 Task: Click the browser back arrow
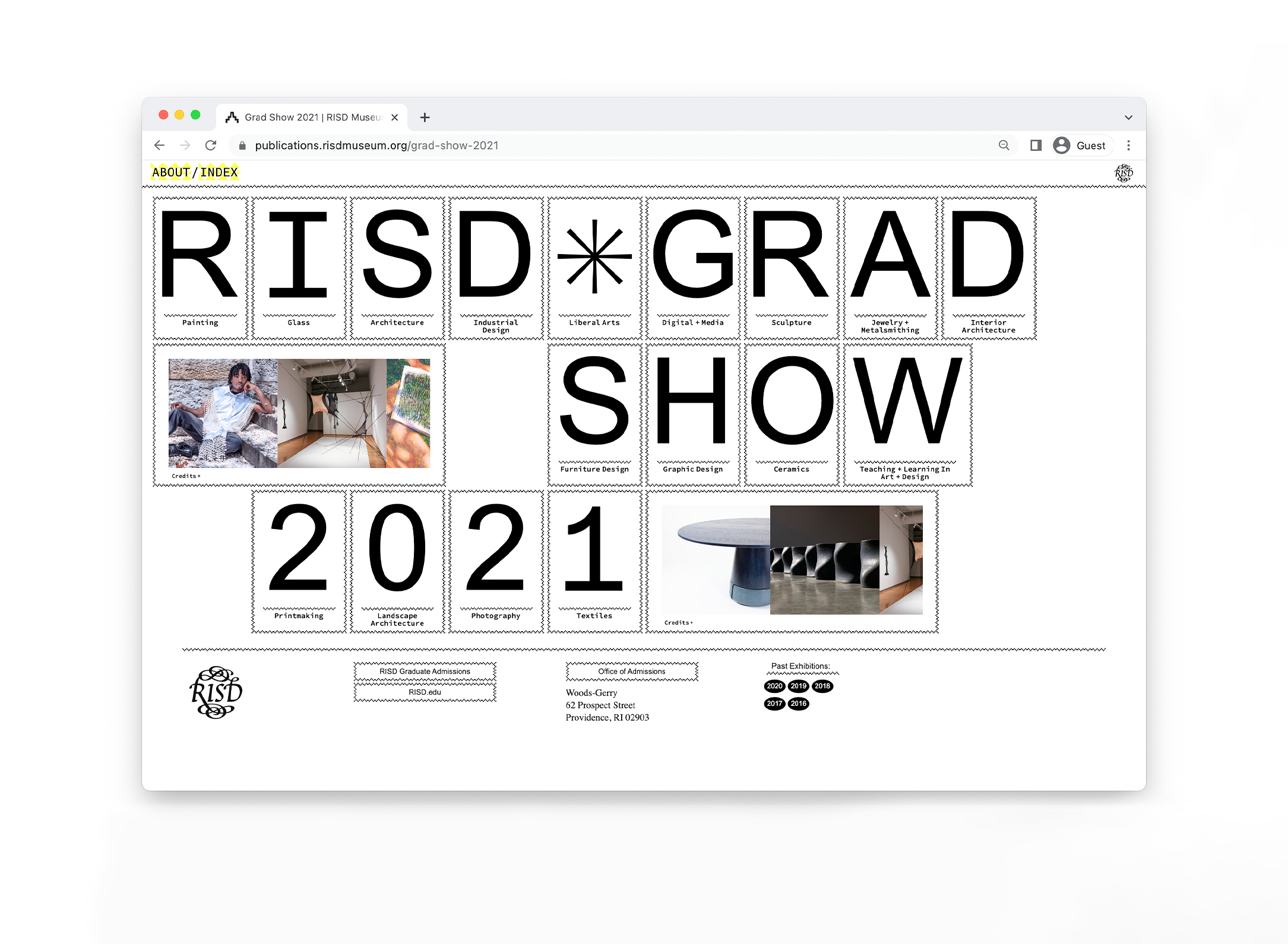(x=159, y=145)
